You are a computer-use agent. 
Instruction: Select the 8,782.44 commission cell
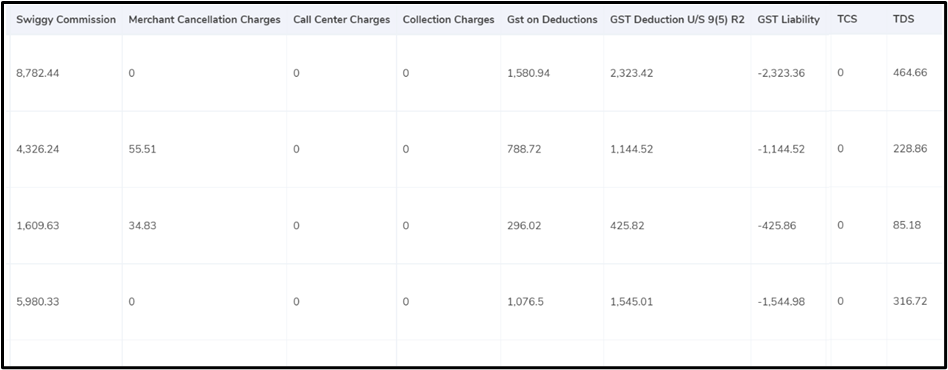pos(38,73)
